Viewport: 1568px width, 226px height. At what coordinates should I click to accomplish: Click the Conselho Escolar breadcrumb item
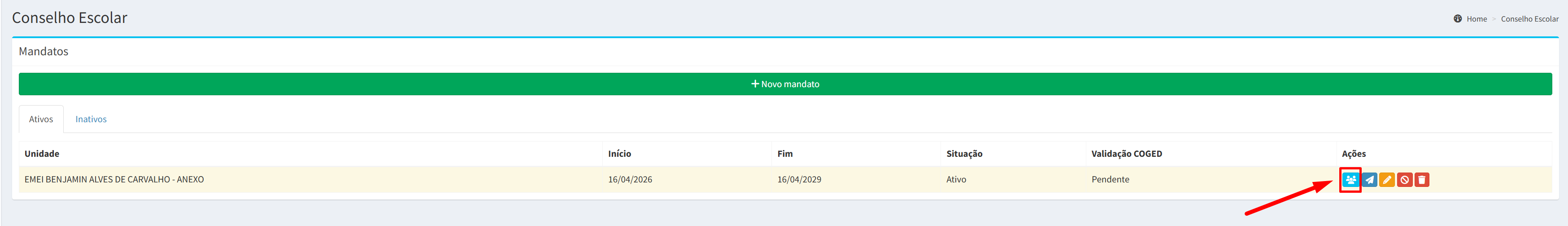[1529, 19]
